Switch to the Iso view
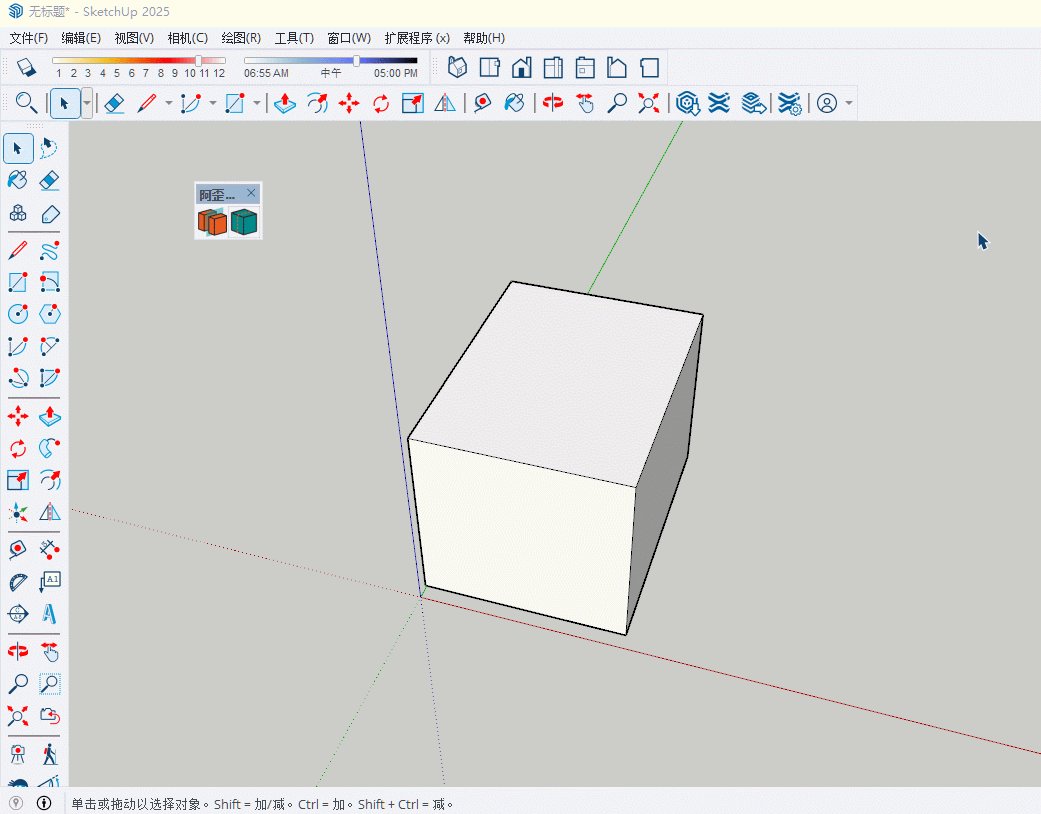 [457, 67]
